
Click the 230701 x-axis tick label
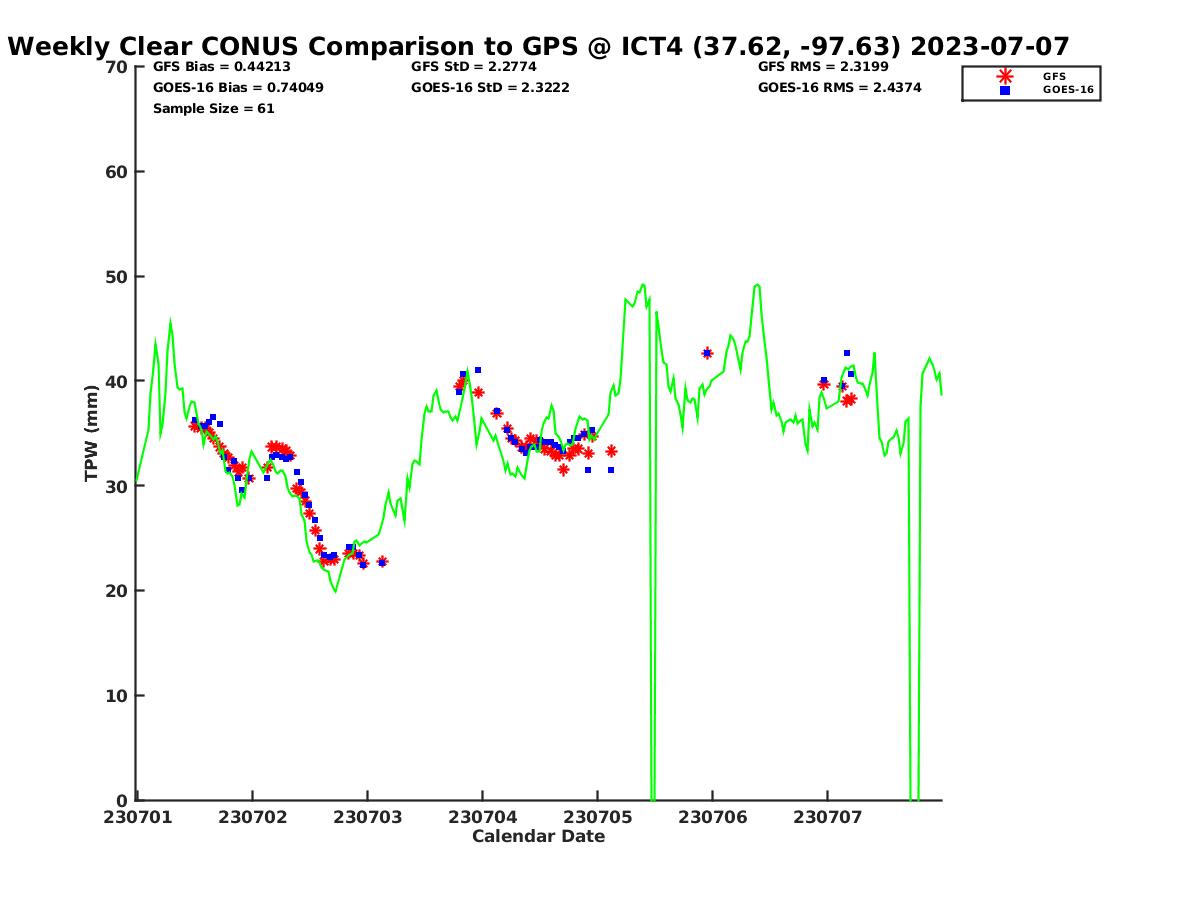137,817
